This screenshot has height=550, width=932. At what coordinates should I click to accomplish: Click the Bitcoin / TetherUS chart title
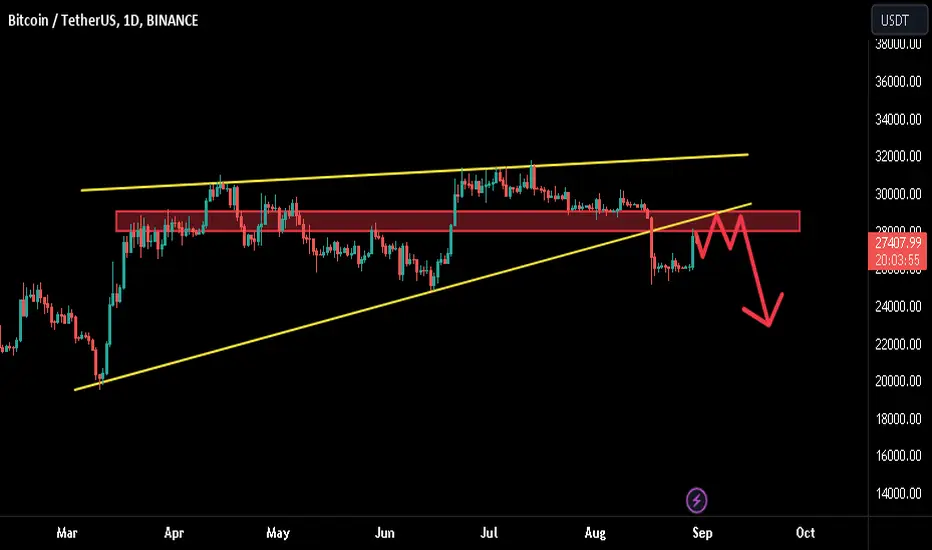point(103,20)
